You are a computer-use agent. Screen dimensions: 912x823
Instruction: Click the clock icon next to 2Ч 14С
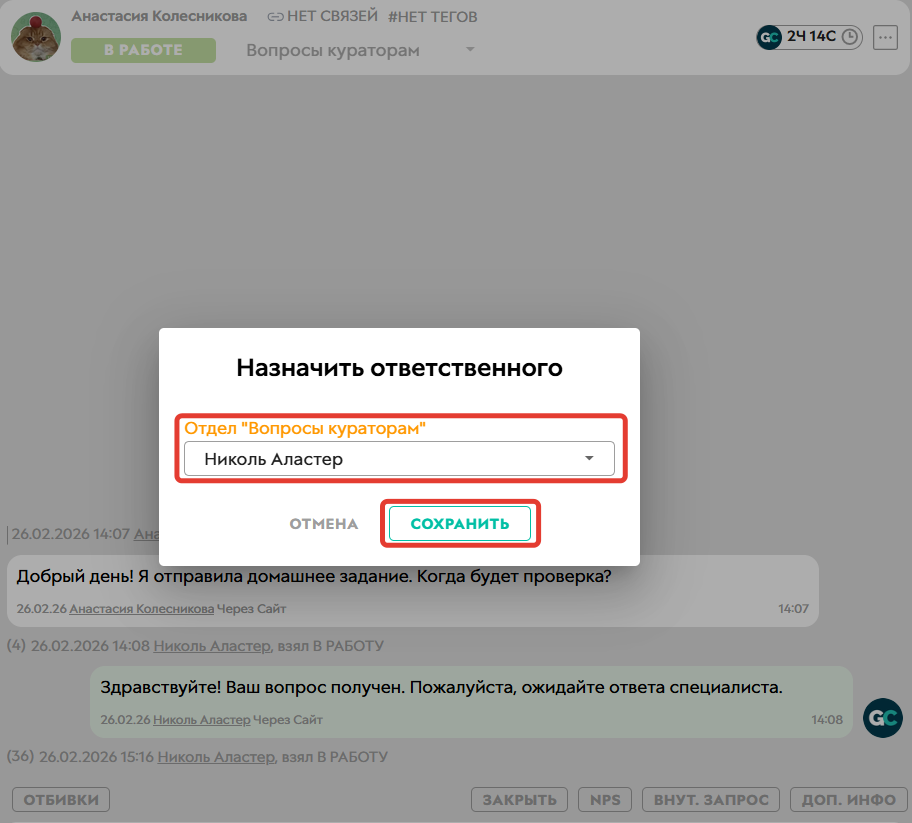[x=850, y=37]
